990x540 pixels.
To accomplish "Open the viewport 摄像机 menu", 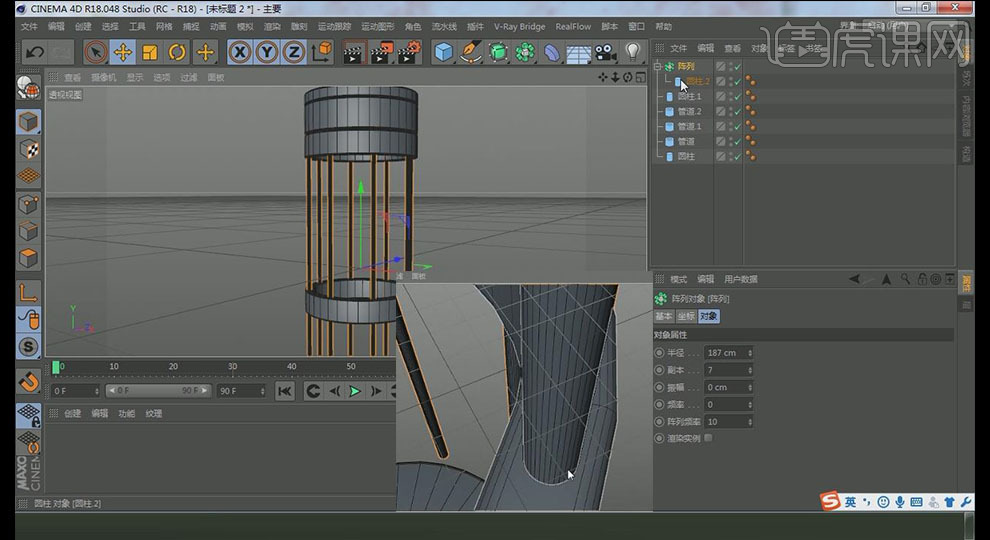I will click(x=104, y=77).
